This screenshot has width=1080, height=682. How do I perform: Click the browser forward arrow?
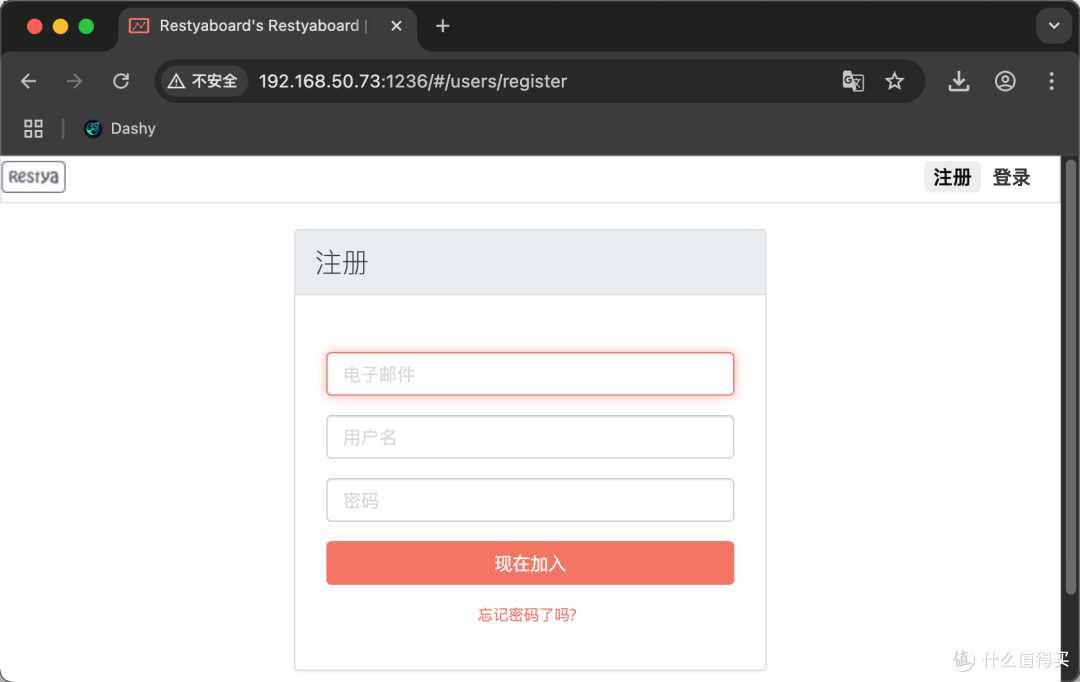74,81
